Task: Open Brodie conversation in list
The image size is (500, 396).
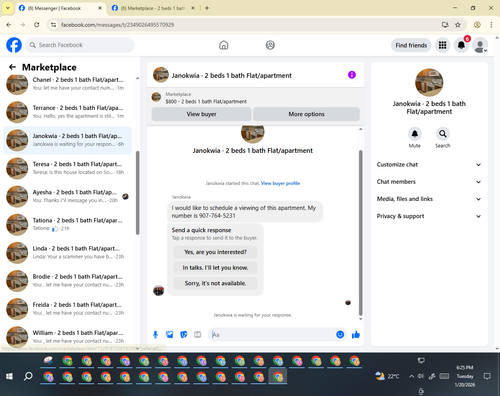Action: [x=67, y=281]
